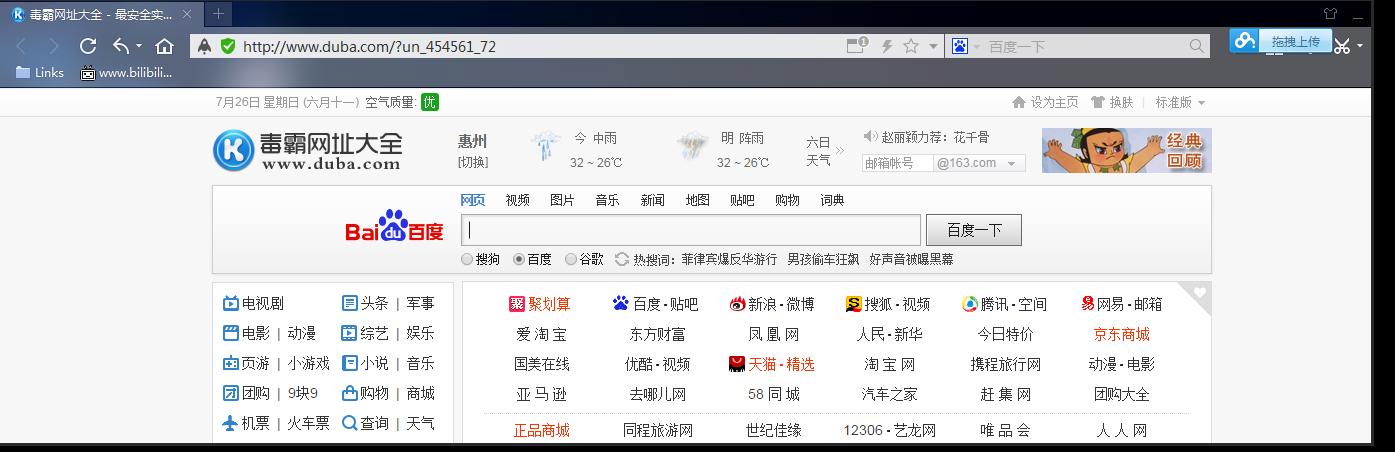Click the 电视剧 category icon link

click(253, 303)
